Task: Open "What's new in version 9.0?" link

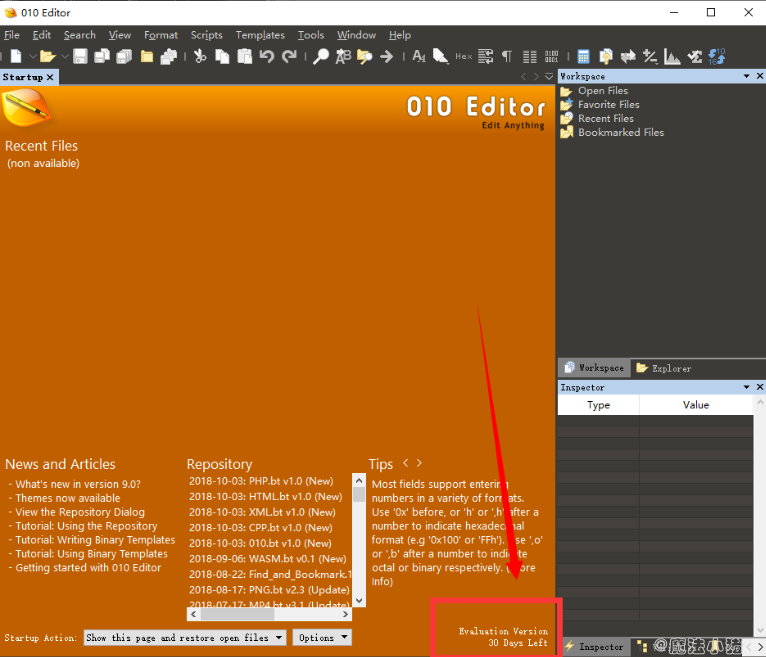Action: coord(78,484)
